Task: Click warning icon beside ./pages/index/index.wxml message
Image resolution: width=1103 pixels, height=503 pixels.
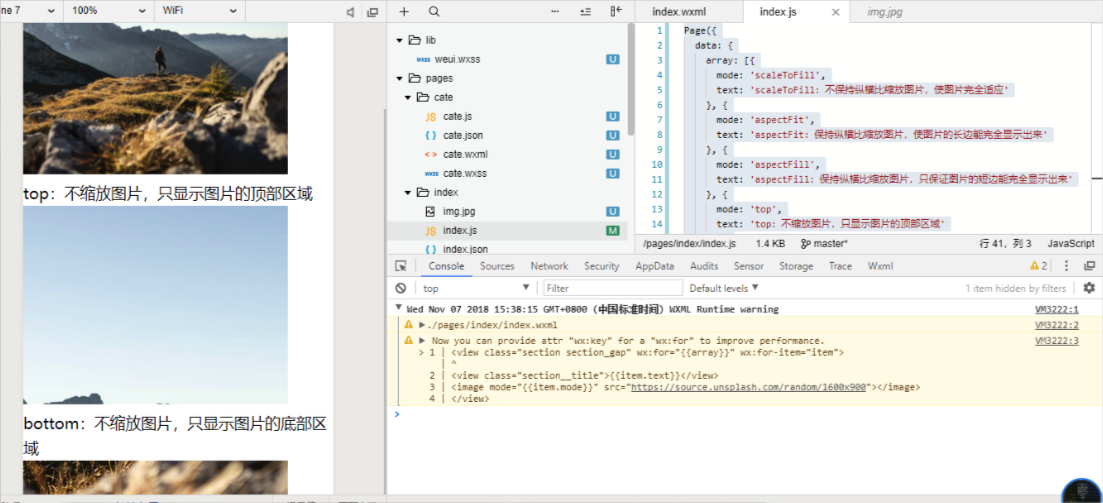Action: (409, 325)
